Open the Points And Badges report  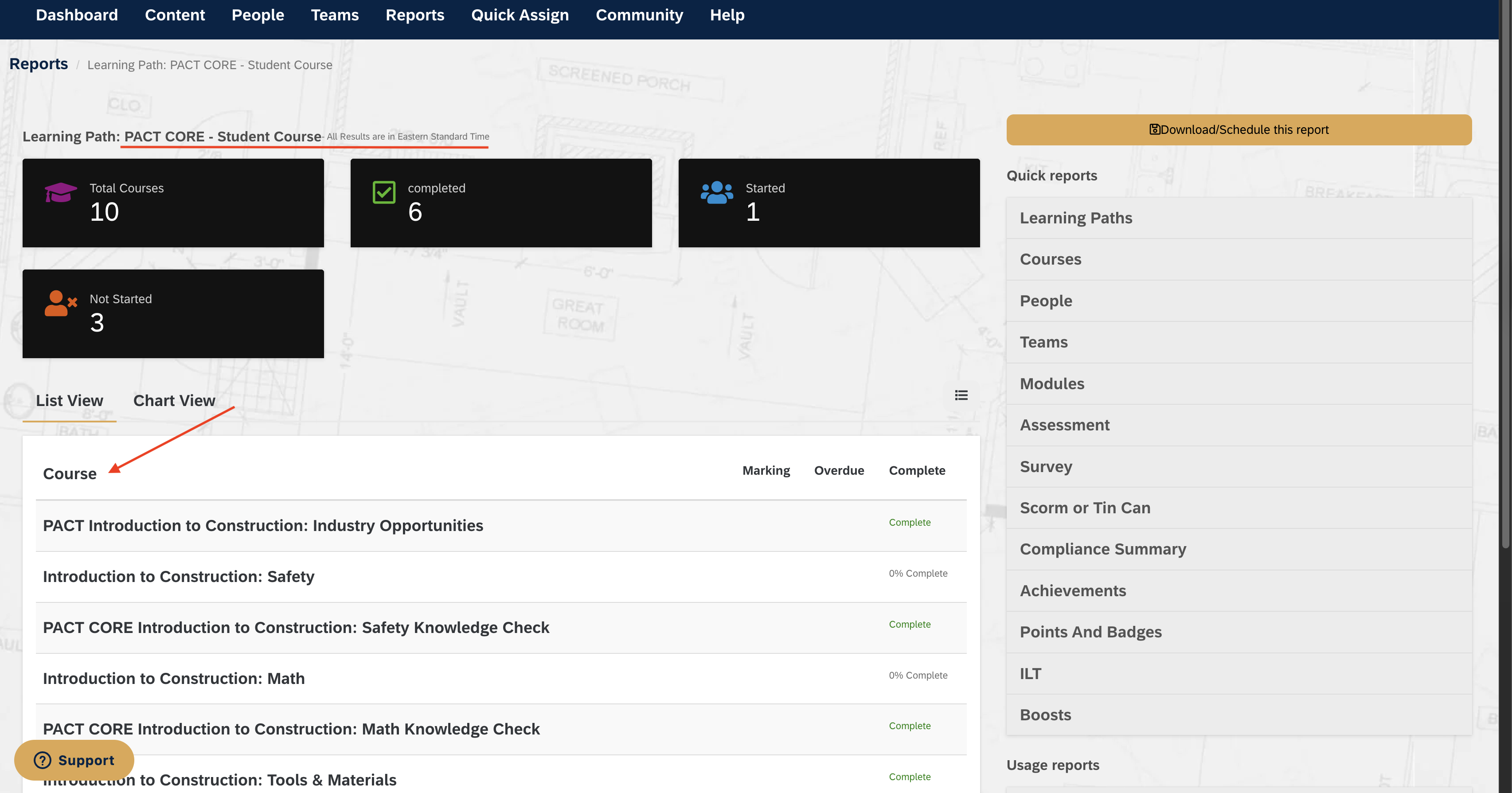[x=1090, y=632]
